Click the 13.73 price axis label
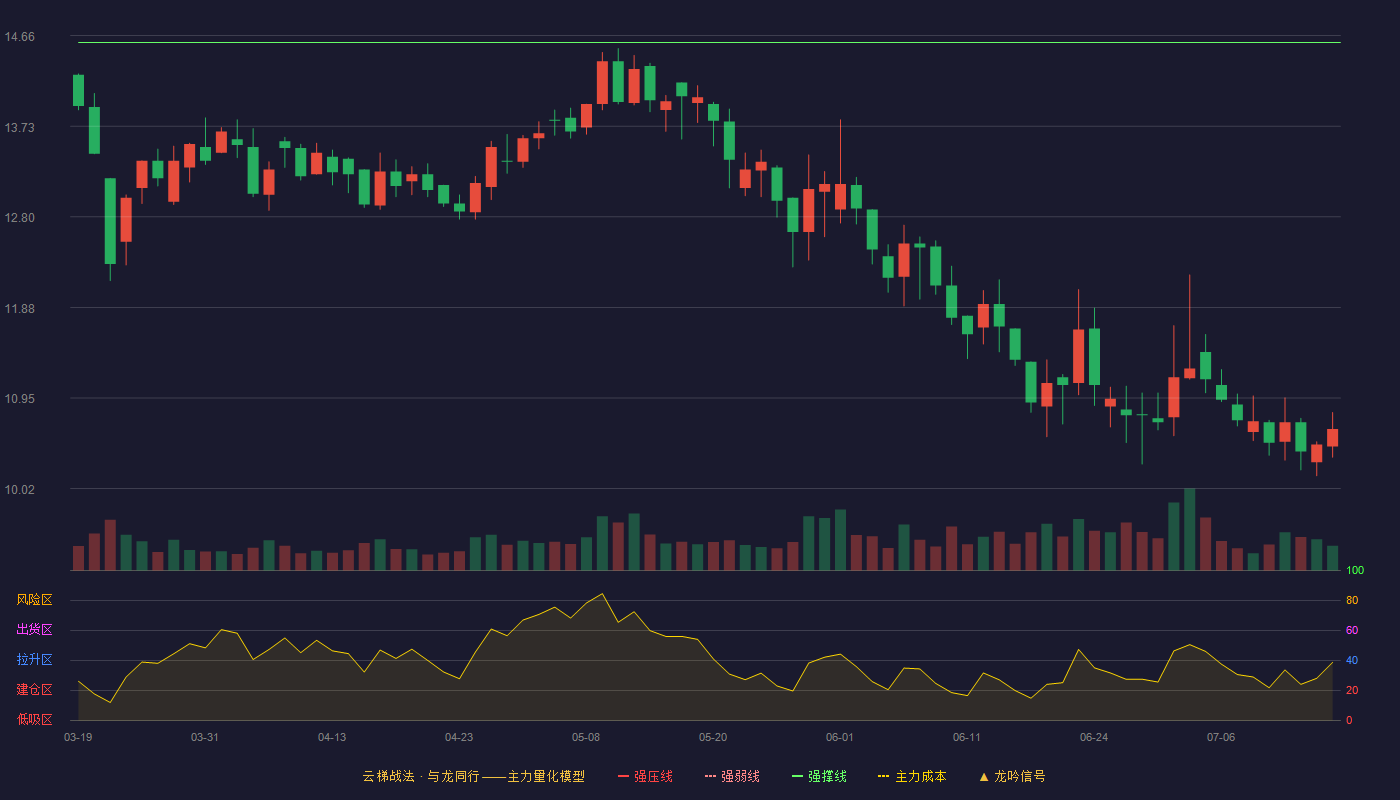The height and width of the screenshot is (800, 1400). 19,127
